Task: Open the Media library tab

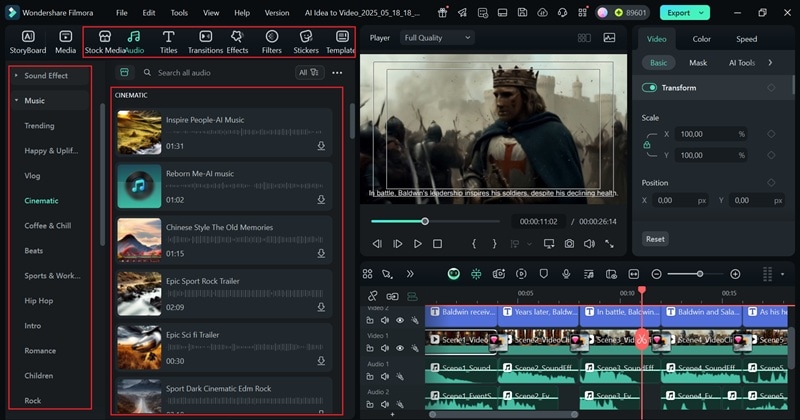Action: point(65,42)
